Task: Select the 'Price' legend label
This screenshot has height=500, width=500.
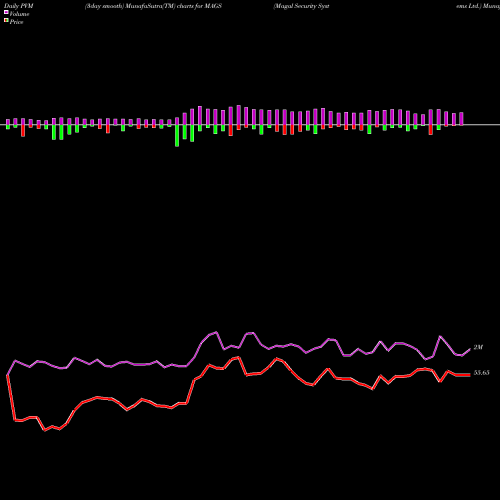Action: (x=16, y=22)
